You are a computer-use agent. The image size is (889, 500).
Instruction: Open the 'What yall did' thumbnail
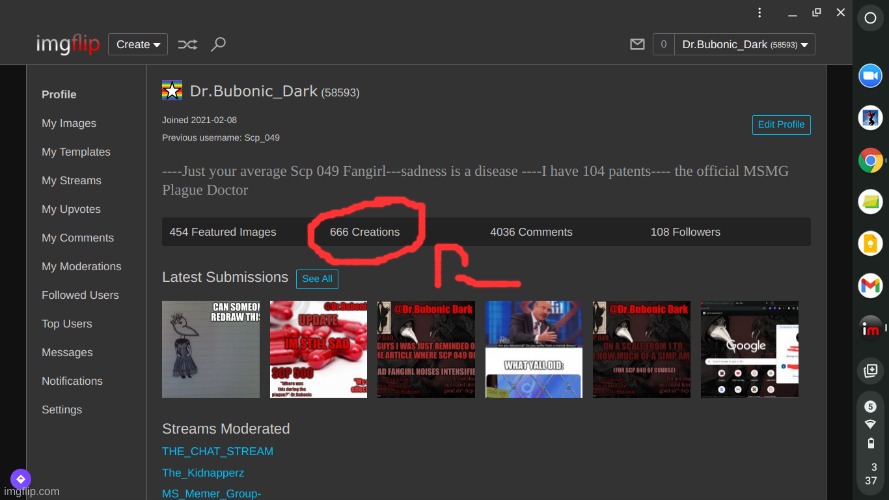pyautogui.click(x=534, y=349)
